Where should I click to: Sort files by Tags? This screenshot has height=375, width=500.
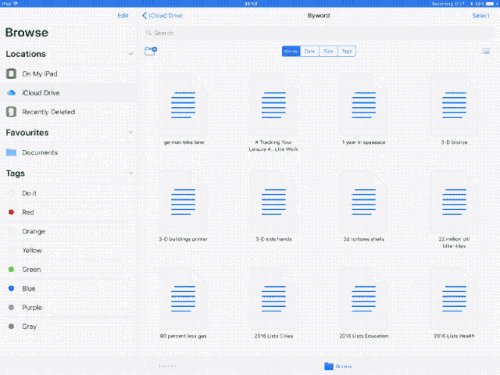point(347,51)
